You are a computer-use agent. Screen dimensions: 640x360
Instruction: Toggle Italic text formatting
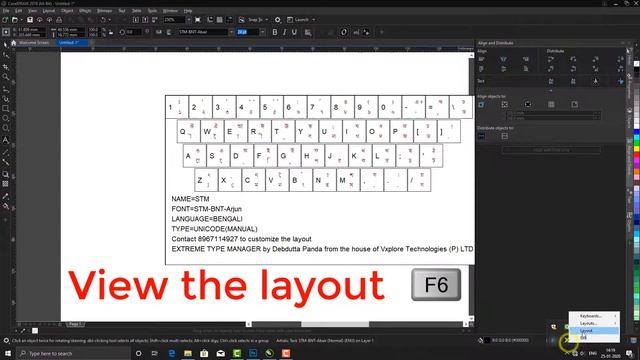(284, 32)
